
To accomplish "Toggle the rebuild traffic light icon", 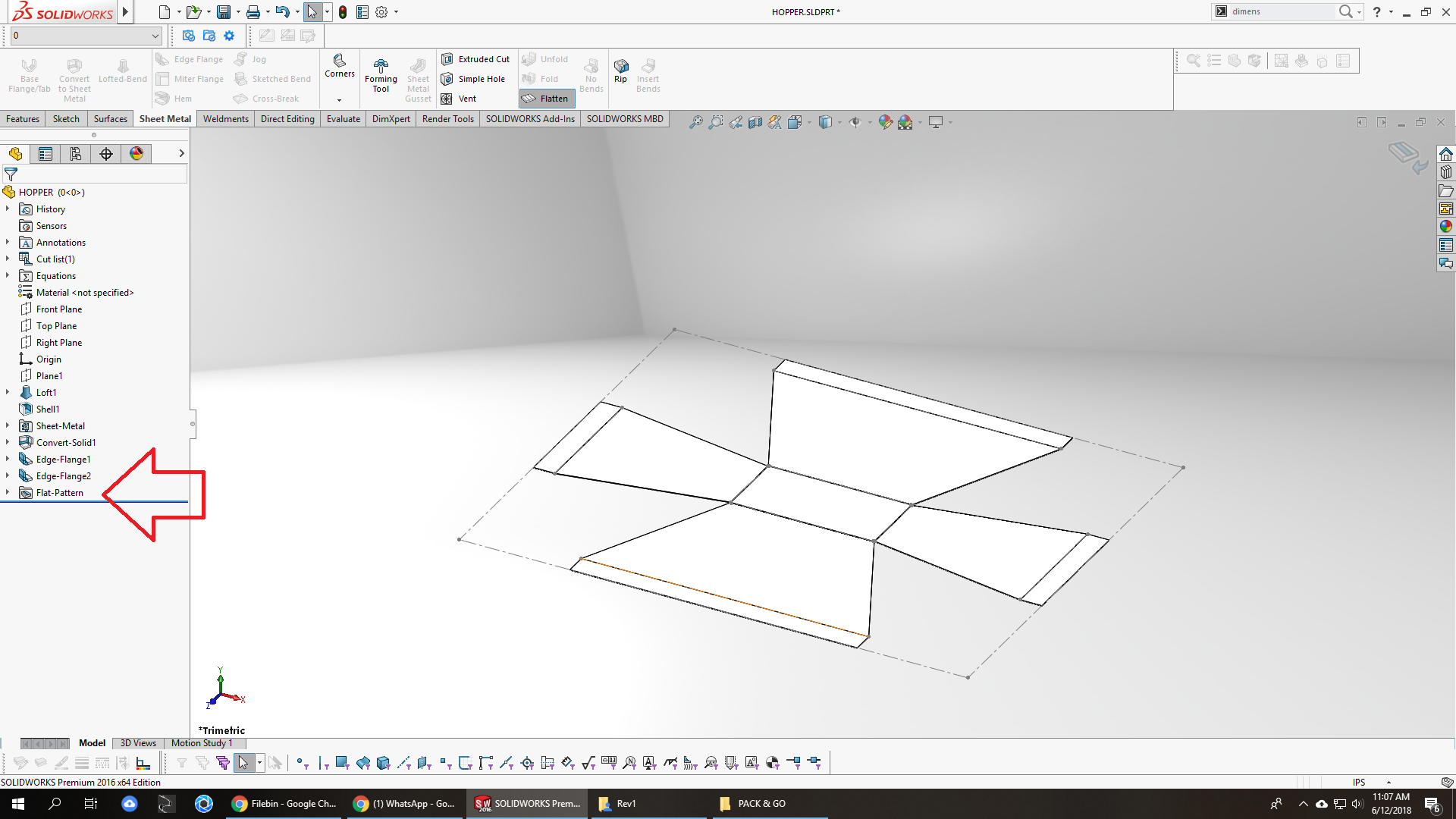I will (343, 12).
